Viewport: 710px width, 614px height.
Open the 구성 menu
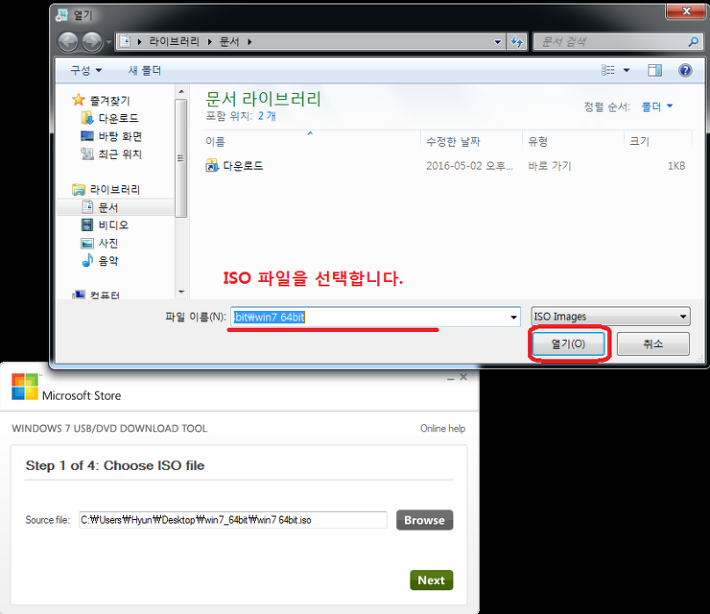pos(86,70)
